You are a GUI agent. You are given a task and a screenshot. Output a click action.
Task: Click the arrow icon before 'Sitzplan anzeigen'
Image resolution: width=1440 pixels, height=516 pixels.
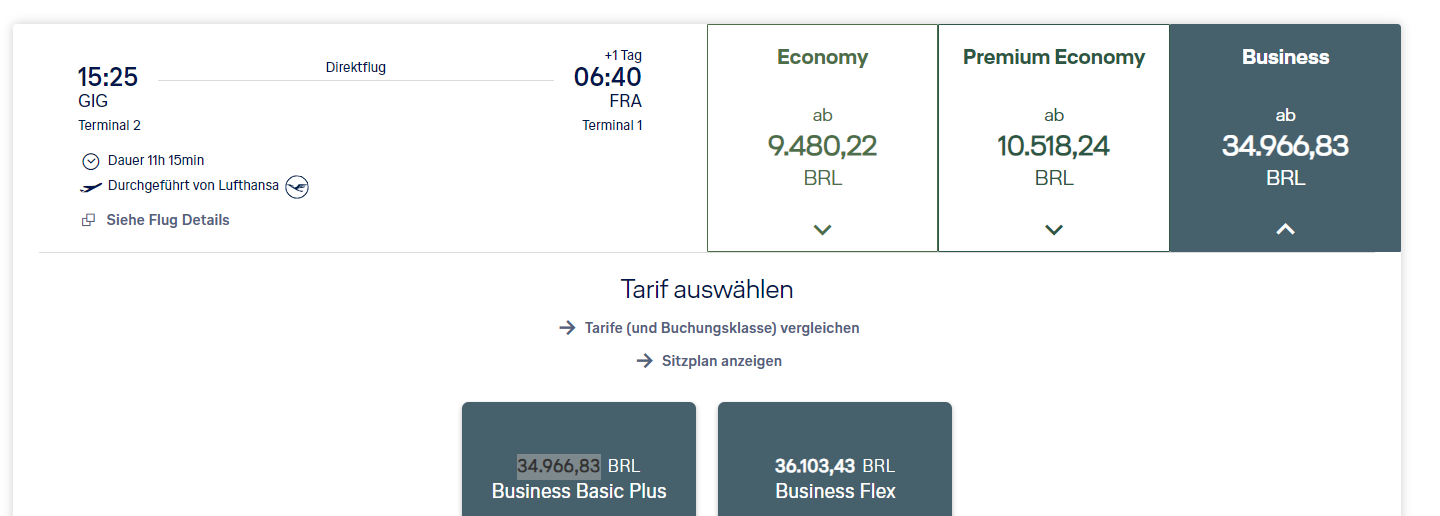[x=644, y=361]
